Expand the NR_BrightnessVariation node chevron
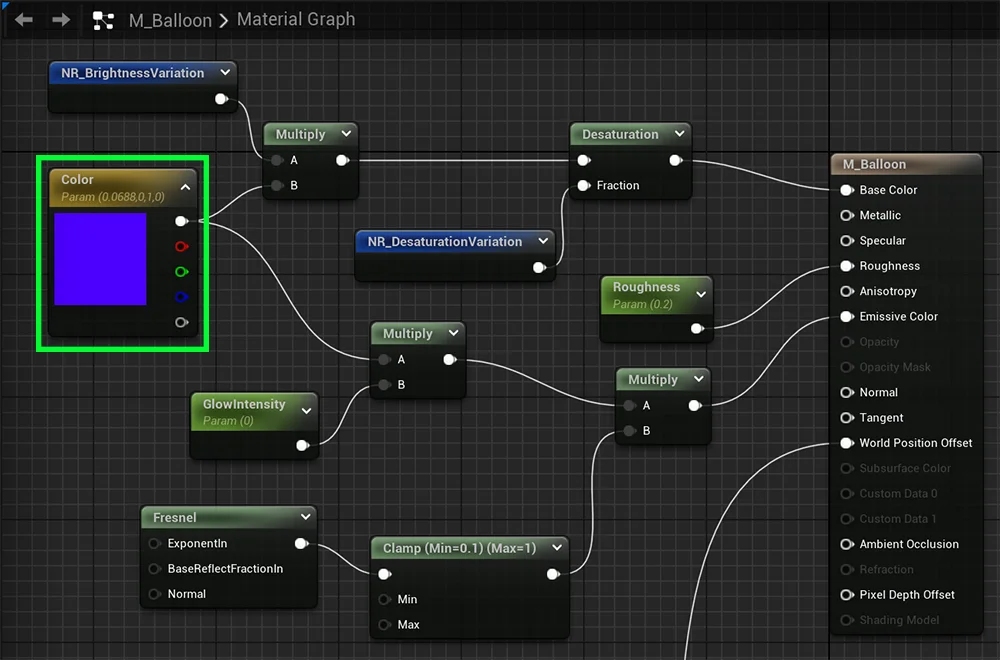Image resolution: width=1000 pixels, height=660 pixels. [225, 73]
